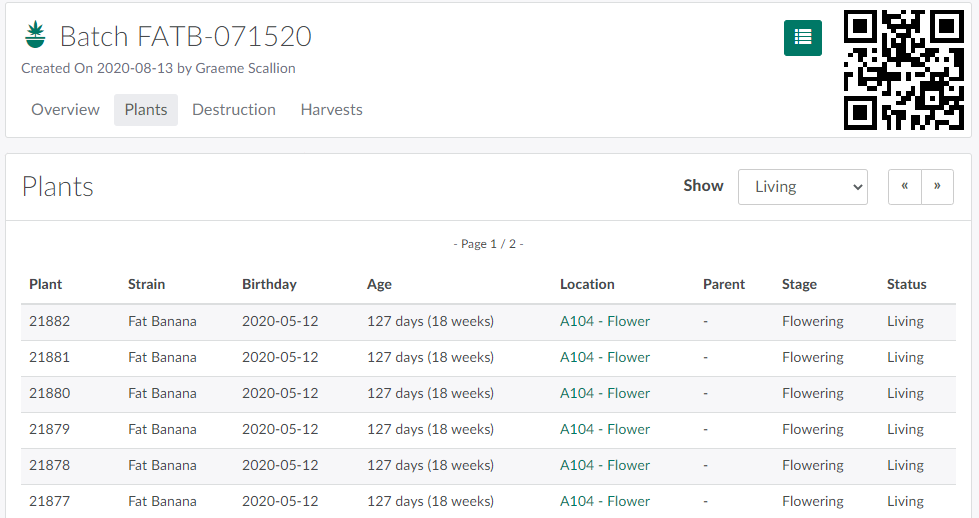Open A104 - Flower link for plant 21881

(604, 358)
